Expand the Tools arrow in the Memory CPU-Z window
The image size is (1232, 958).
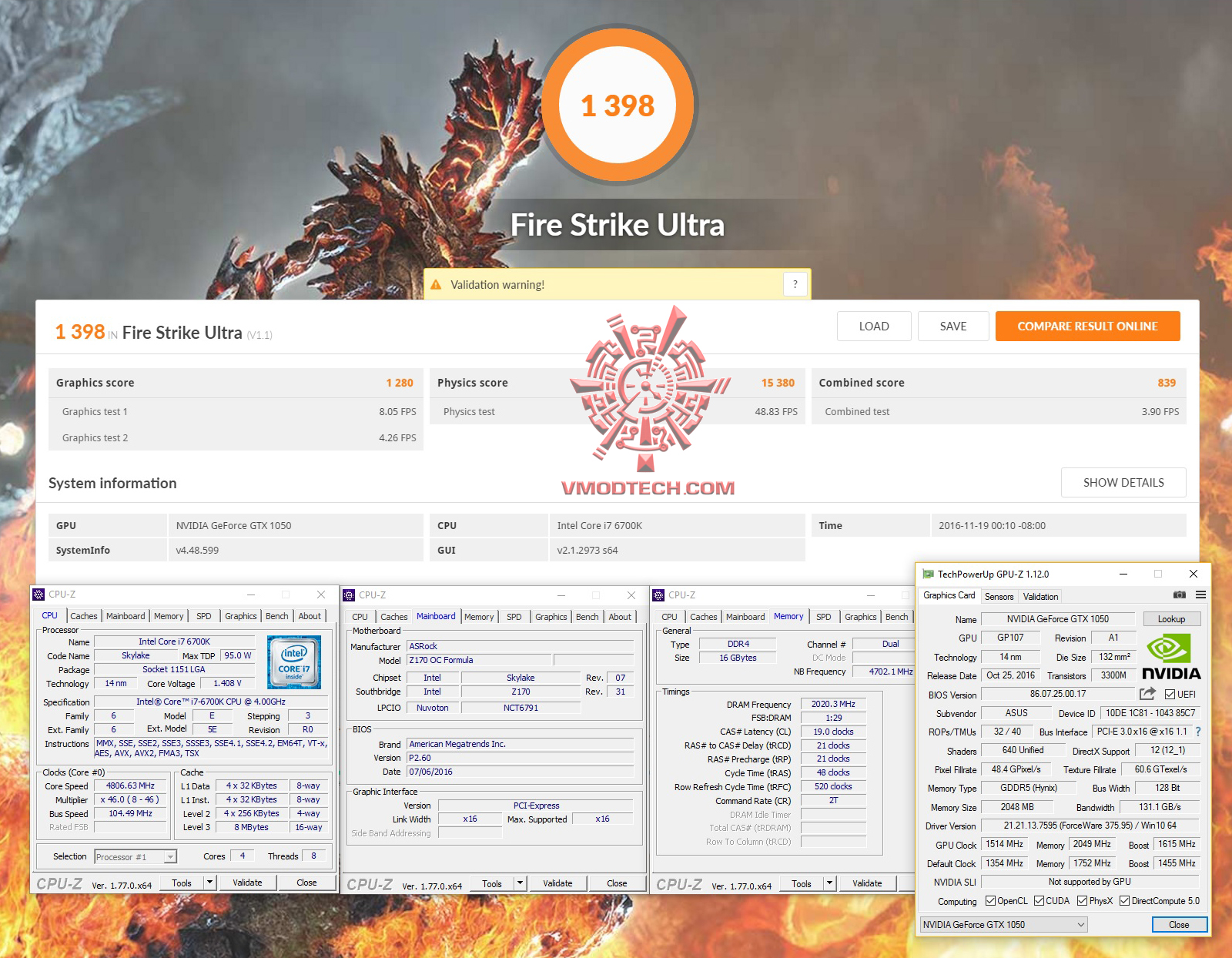pyautogui.click(x=830, y=883)
